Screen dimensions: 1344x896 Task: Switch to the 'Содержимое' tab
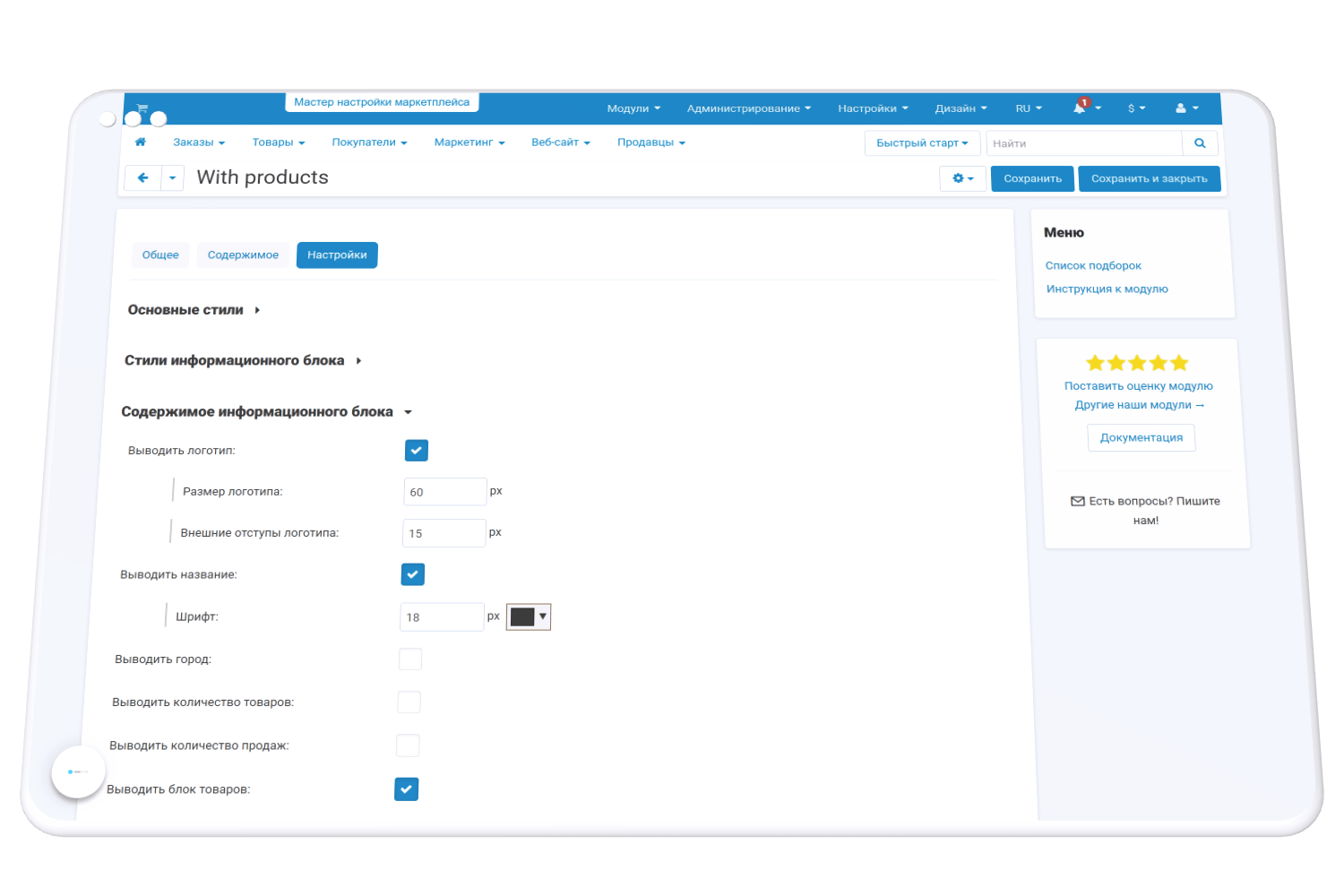pos(243,254)
